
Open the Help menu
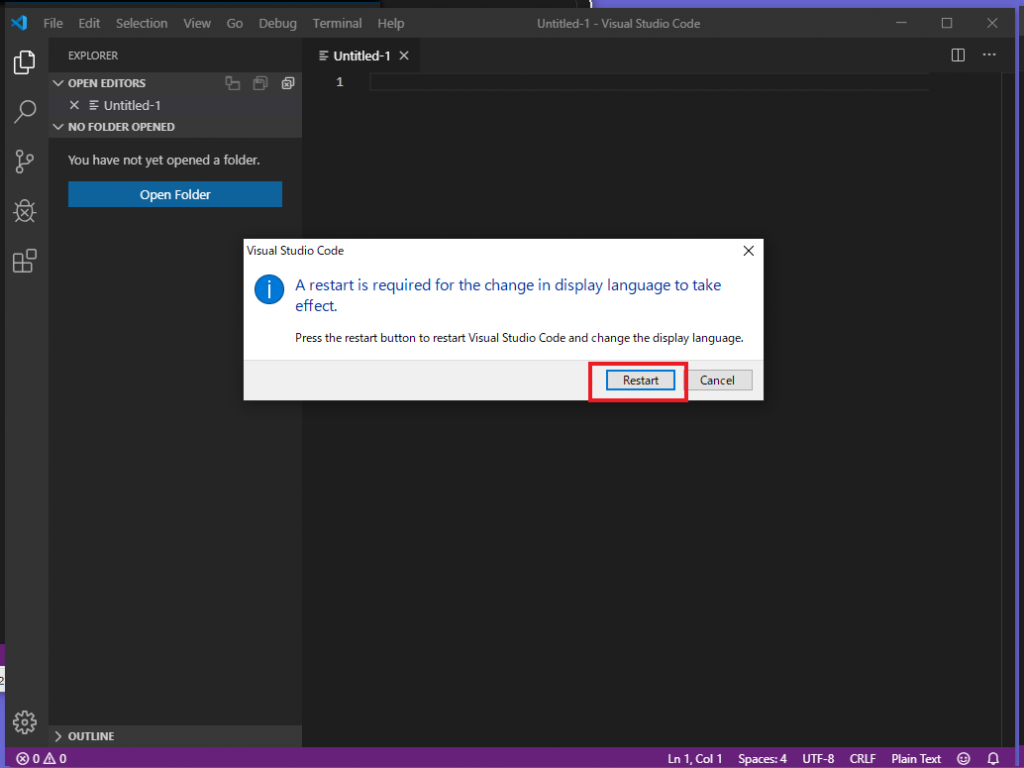[391, 24]
